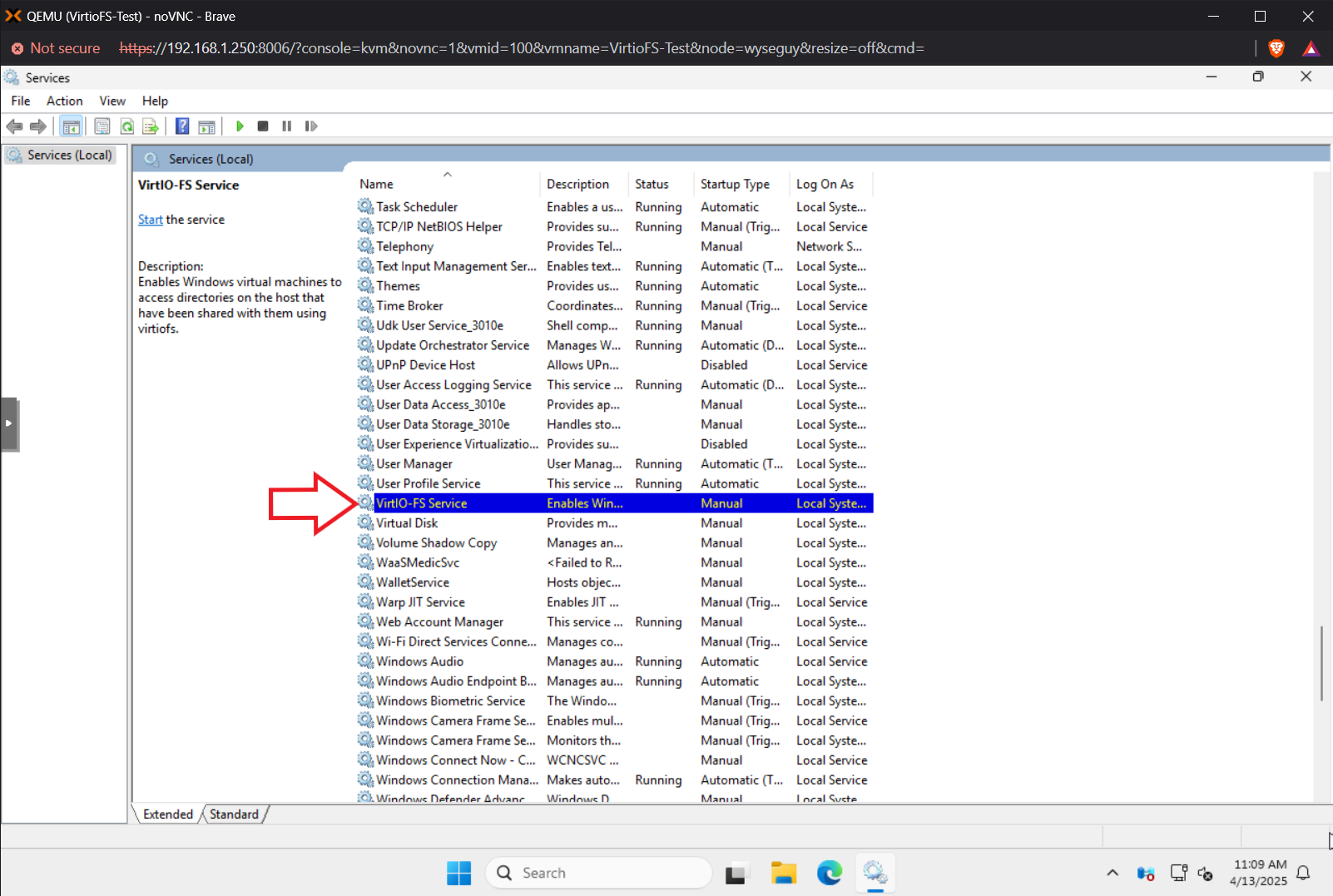This screenshot has width=1333, height=896.
Task: Open the Help menu
Action: click(155, 101)
